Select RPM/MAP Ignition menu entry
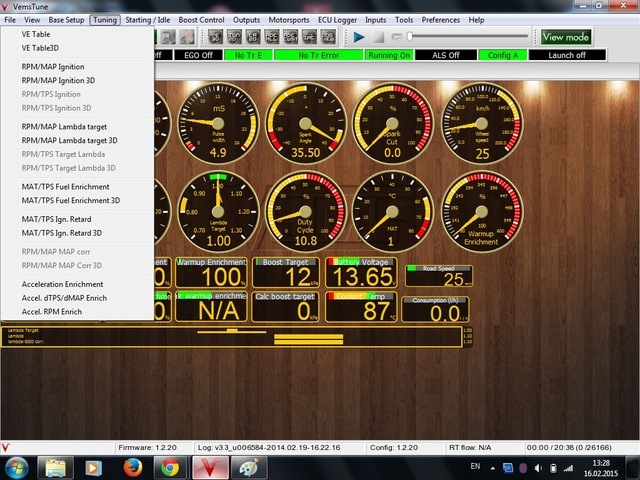 tap(78, 67)
